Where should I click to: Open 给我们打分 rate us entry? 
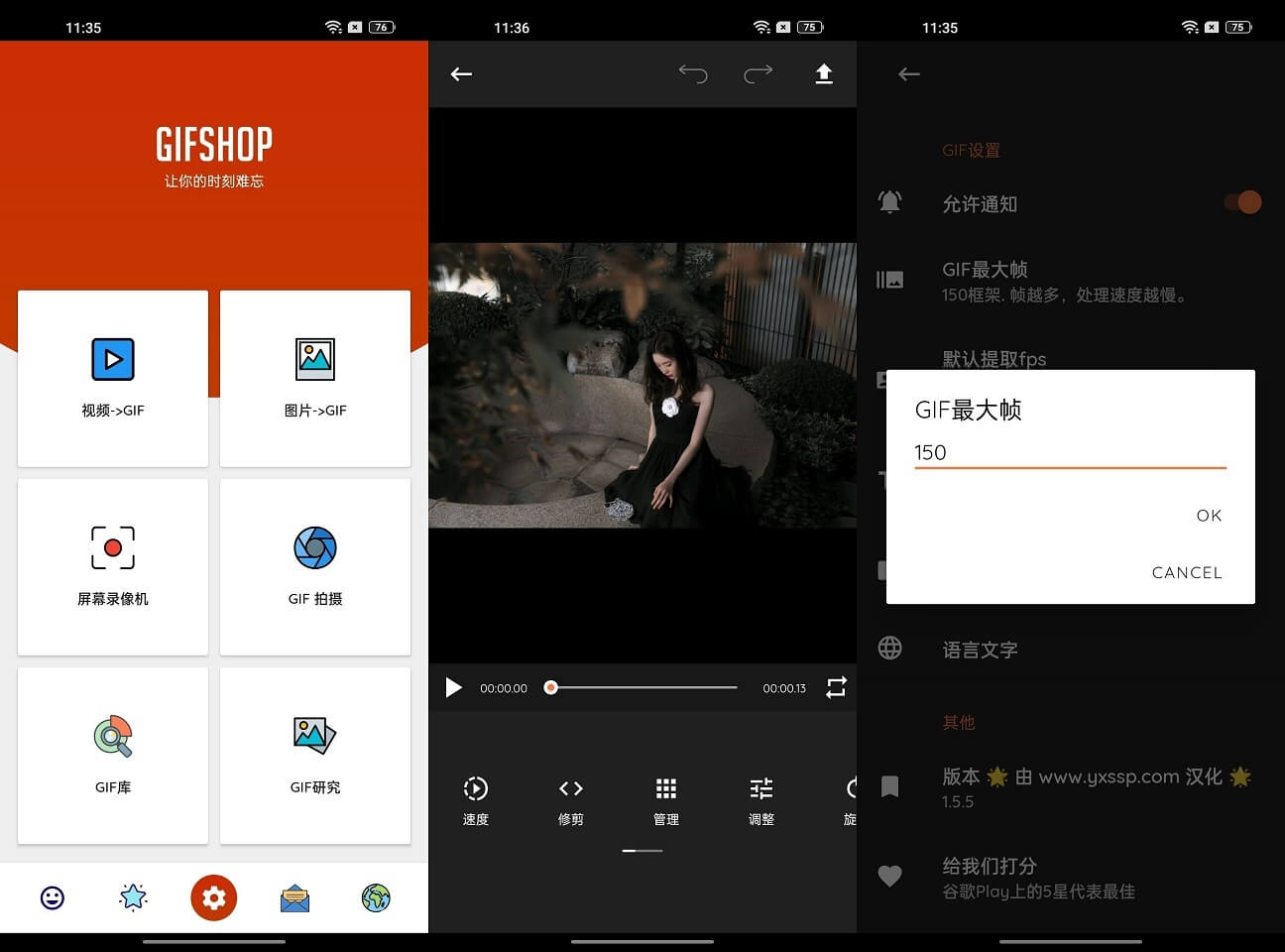(1071, 878)
